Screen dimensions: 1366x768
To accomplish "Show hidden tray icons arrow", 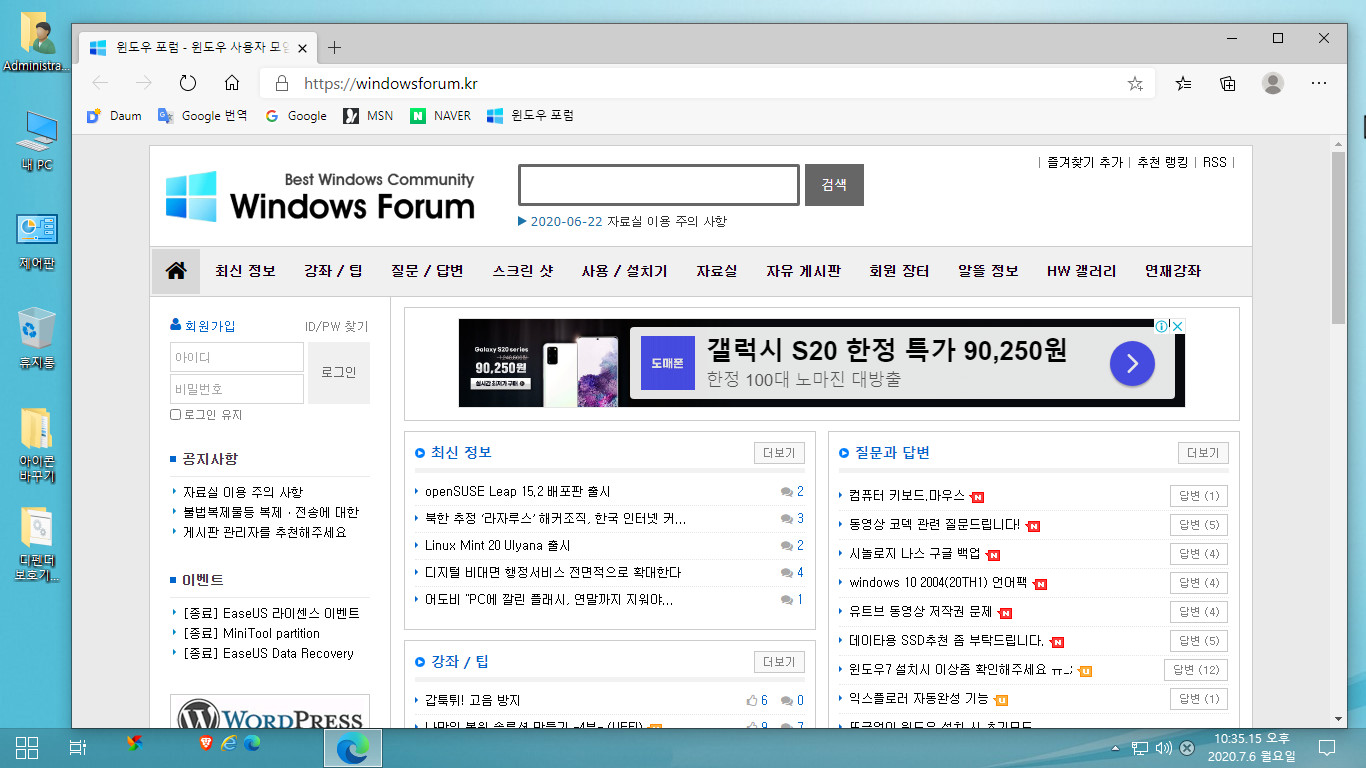I will pos(1115,748).
